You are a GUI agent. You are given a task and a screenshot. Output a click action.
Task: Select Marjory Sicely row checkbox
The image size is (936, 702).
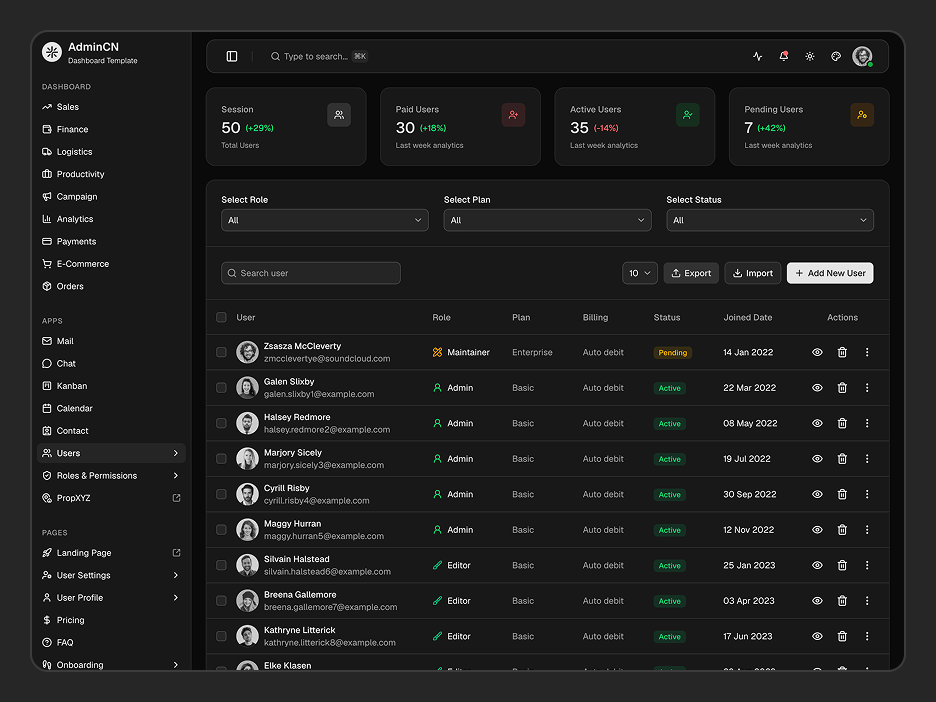(221, 458)
